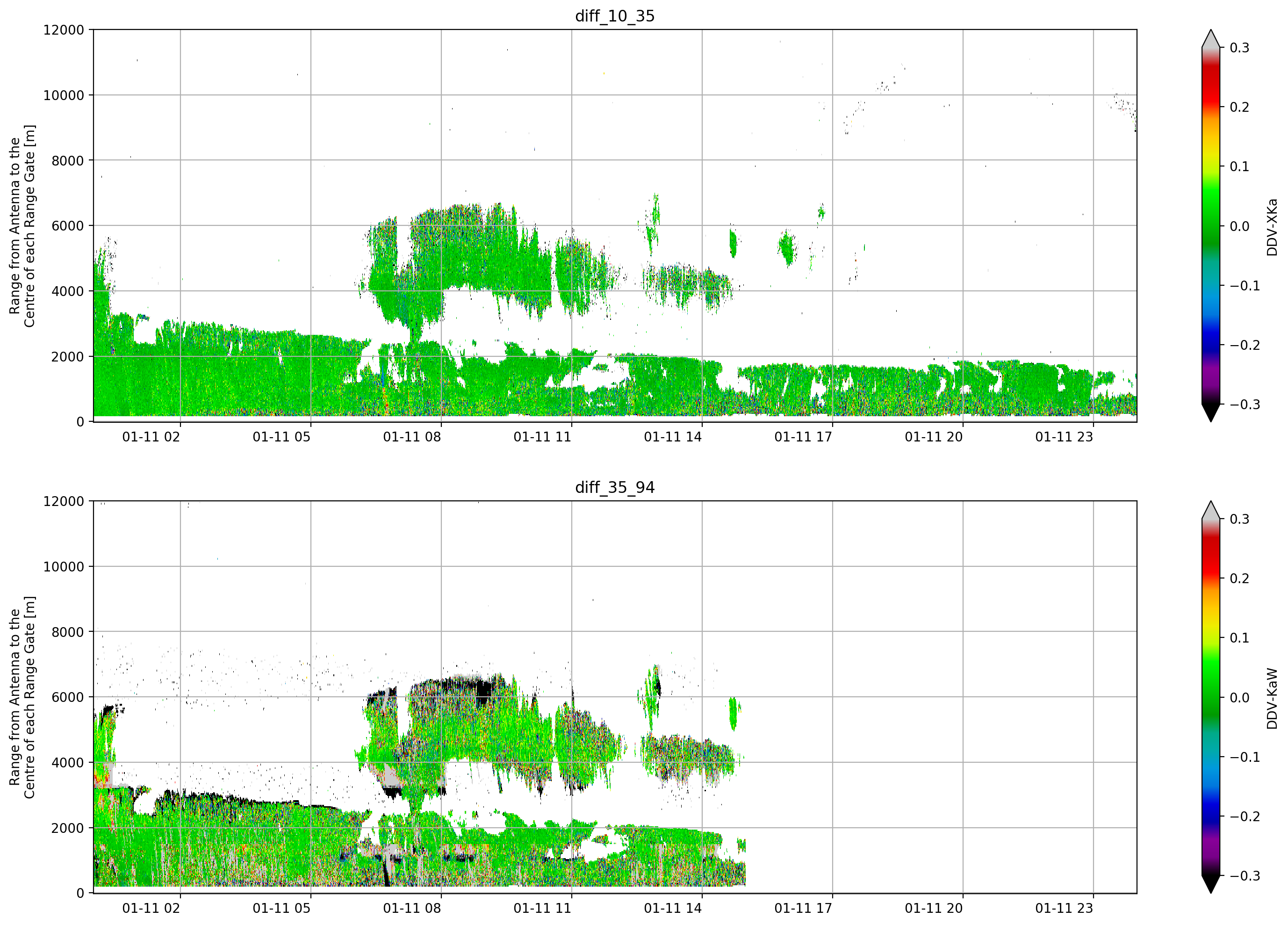Click the top colorbar gradient strip
The width and height of the screenshot is (1288, 925).
1211,225
